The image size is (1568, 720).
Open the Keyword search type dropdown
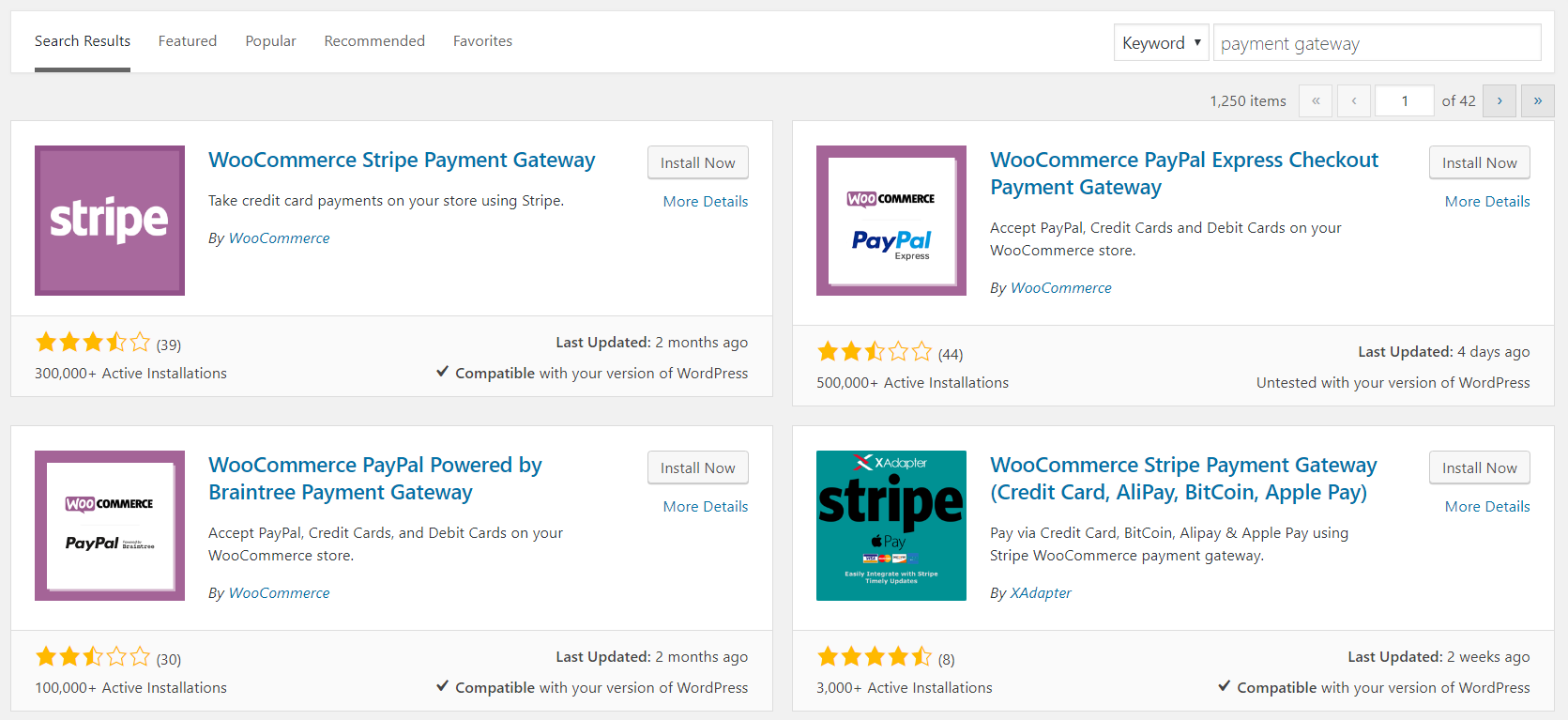tap(1161, 42)
